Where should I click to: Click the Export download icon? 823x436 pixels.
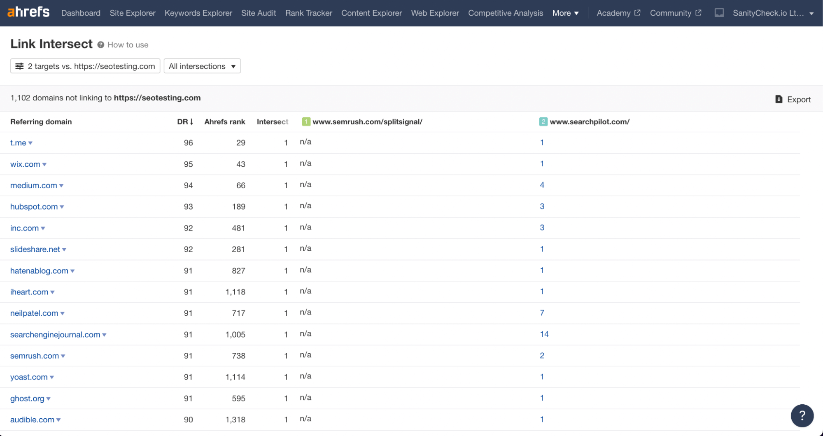click(x=779, y=99)
